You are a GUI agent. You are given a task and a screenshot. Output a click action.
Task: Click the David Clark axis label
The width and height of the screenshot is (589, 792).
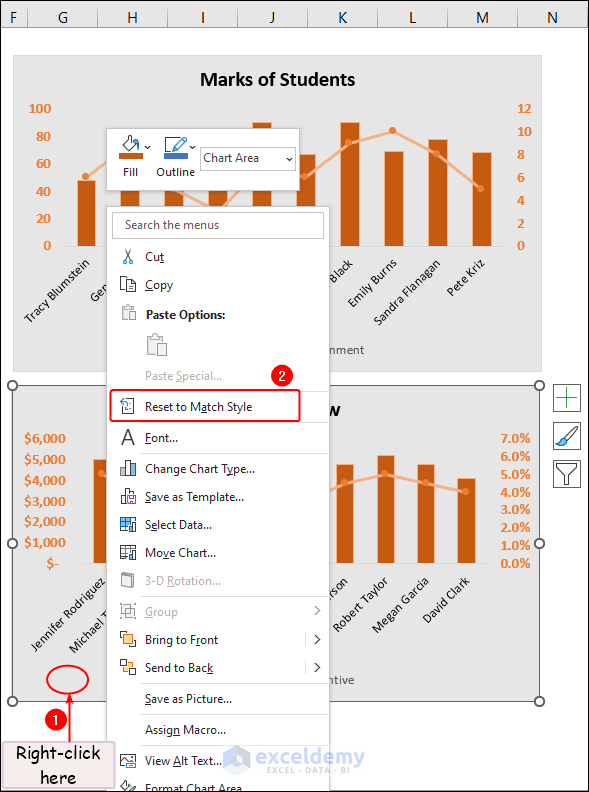pyautogui.click(x=446, y=600)
